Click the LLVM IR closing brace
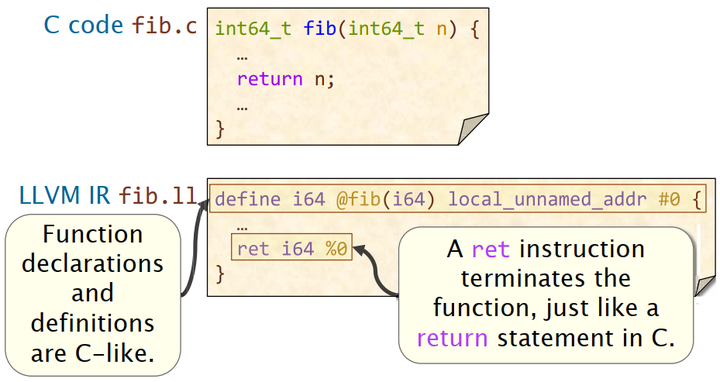 220,275
